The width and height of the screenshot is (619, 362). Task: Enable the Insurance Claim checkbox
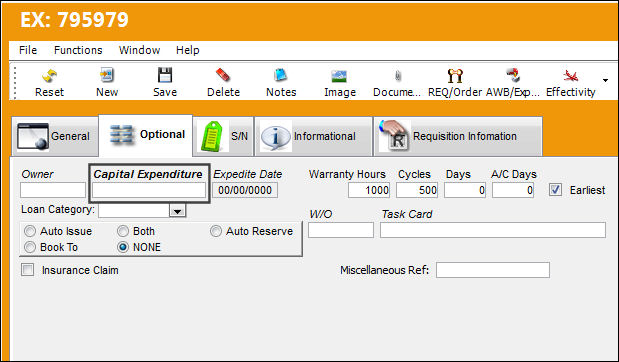pos(27,270)
